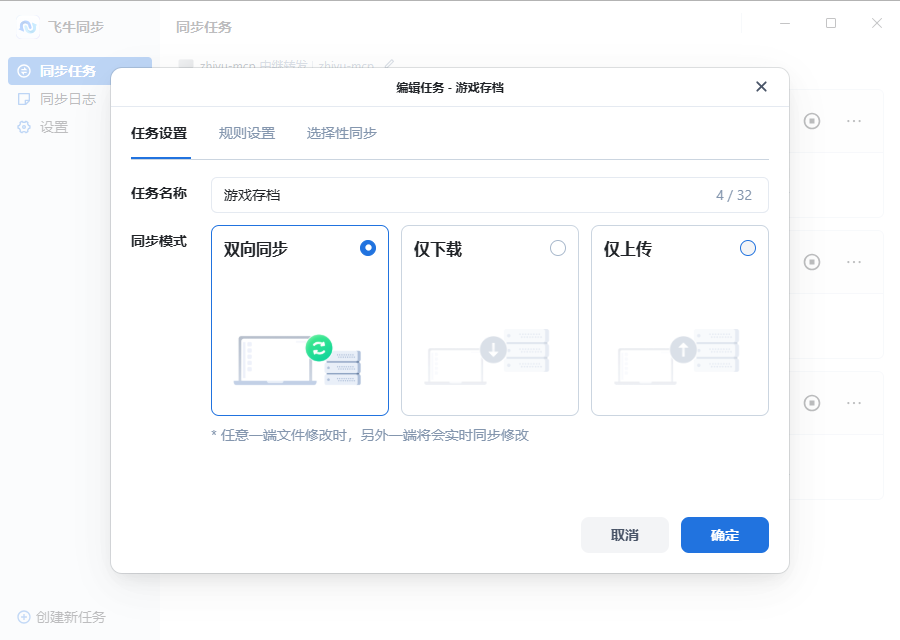Open the third task's ... menu
900x640 pixels.
pyautogui.click(x=855, y=403)
